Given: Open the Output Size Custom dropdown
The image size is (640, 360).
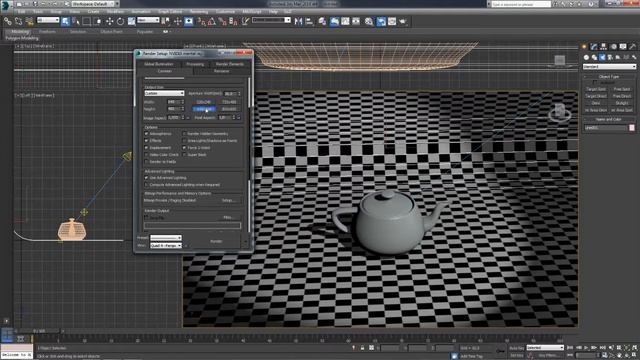Looking at the screenshot, I should click(164, 93).
